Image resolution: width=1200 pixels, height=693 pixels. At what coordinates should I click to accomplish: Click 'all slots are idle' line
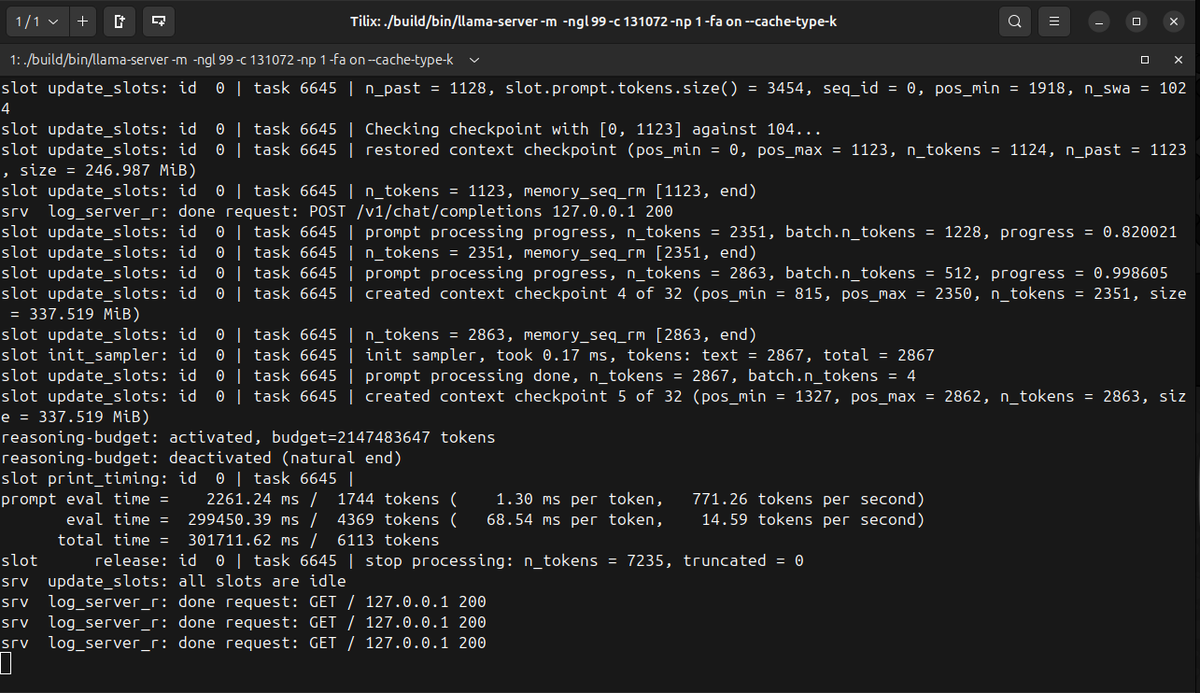(x=264, y=580)
